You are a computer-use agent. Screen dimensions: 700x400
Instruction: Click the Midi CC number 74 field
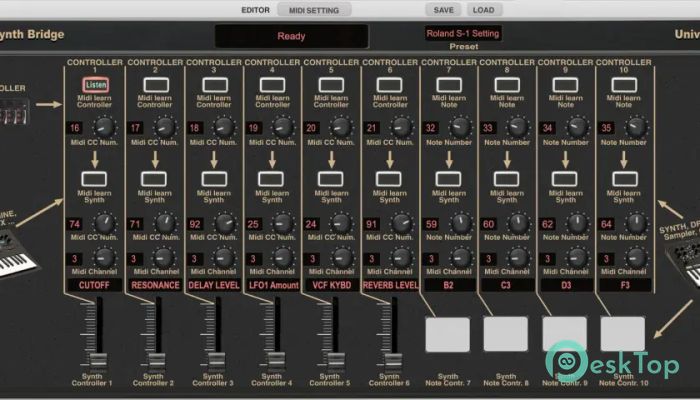click(76, 225)
